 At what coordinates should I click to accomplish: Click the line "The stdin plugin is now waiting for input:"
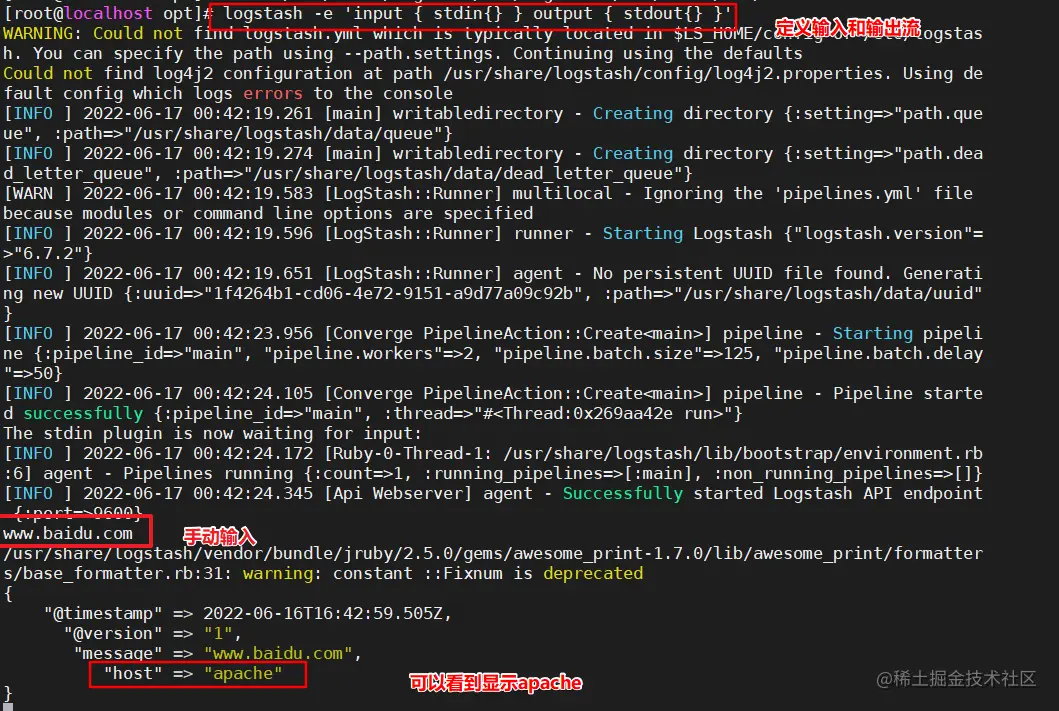pos(213,433)
